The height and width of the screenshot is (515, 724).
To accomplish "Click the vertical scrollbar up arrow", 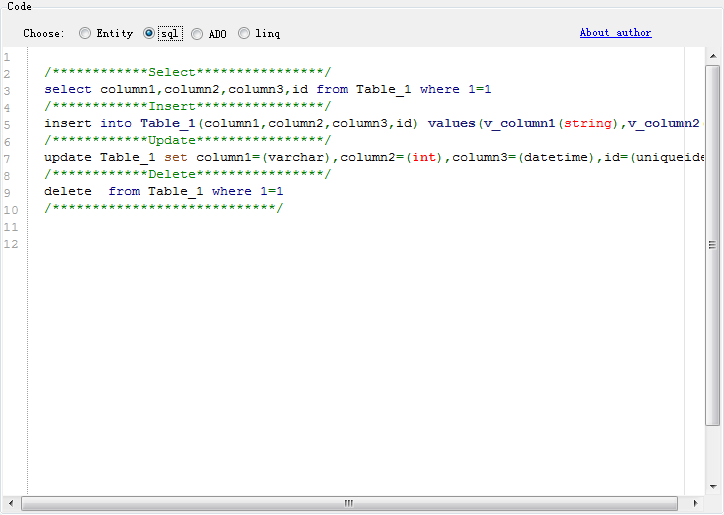I will click(x=713, y=56).
